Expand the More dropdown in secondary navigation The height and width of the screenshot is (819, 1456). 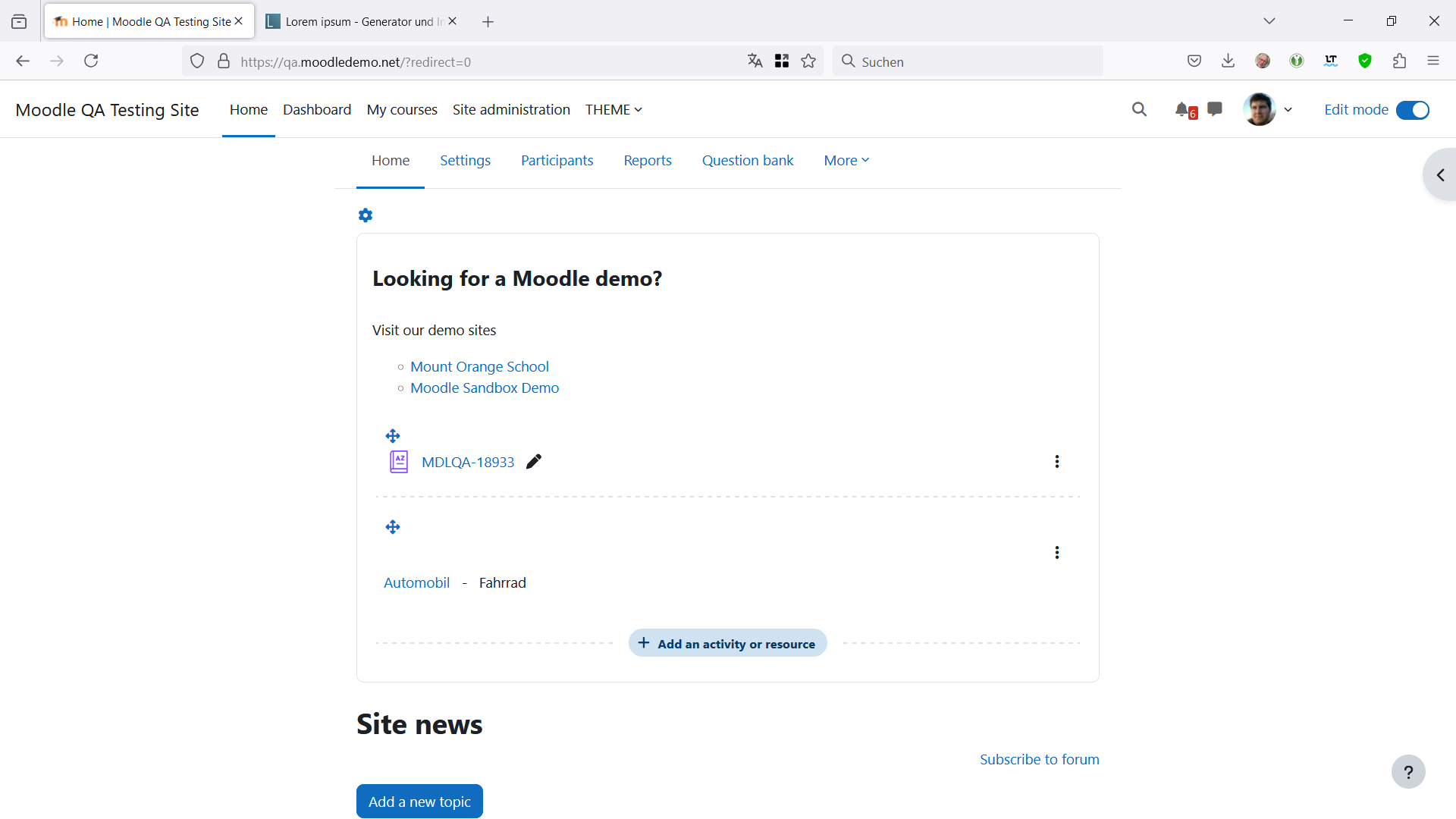(846, 161)
